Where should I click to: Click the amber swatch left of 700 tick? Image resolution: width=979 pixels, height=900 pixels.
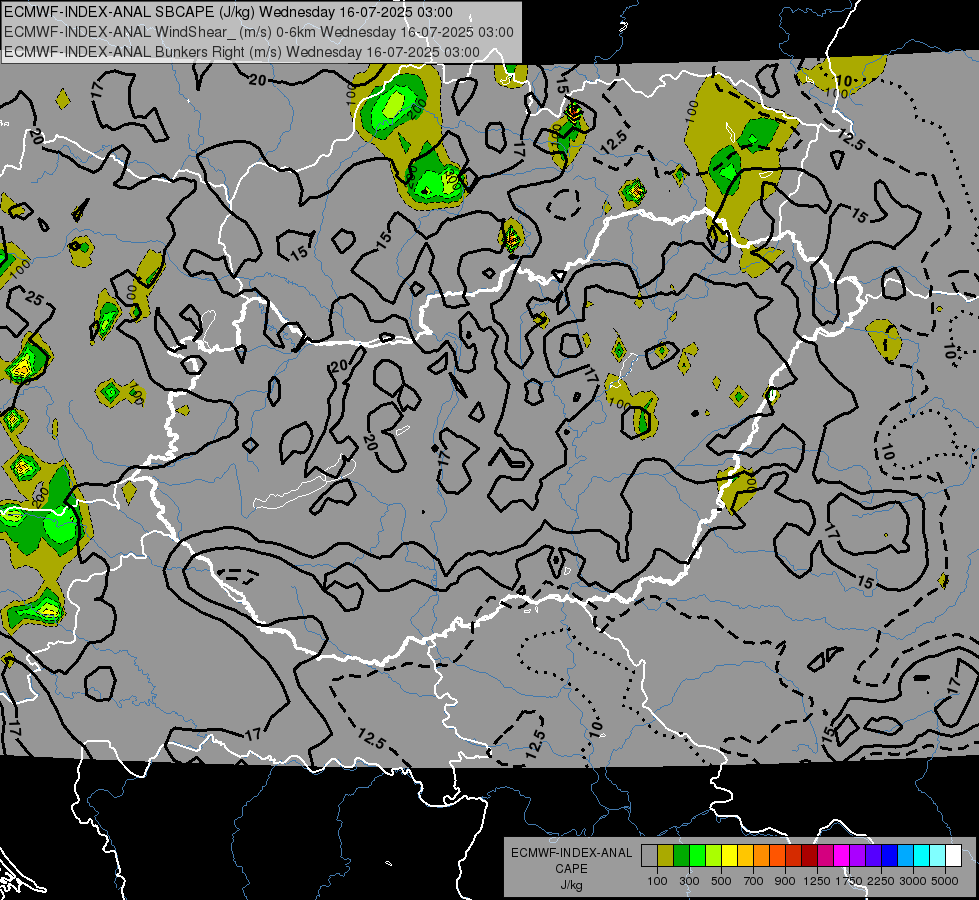745,856
